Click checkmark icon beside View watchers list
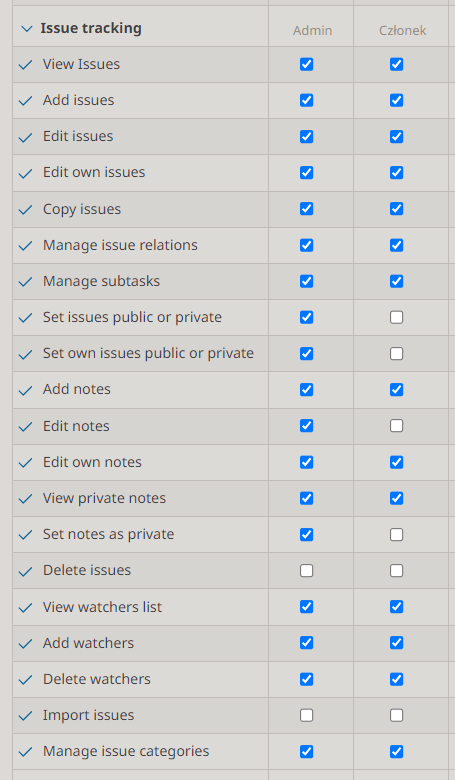This screenshot has width=455, height=780. point(25,608)
